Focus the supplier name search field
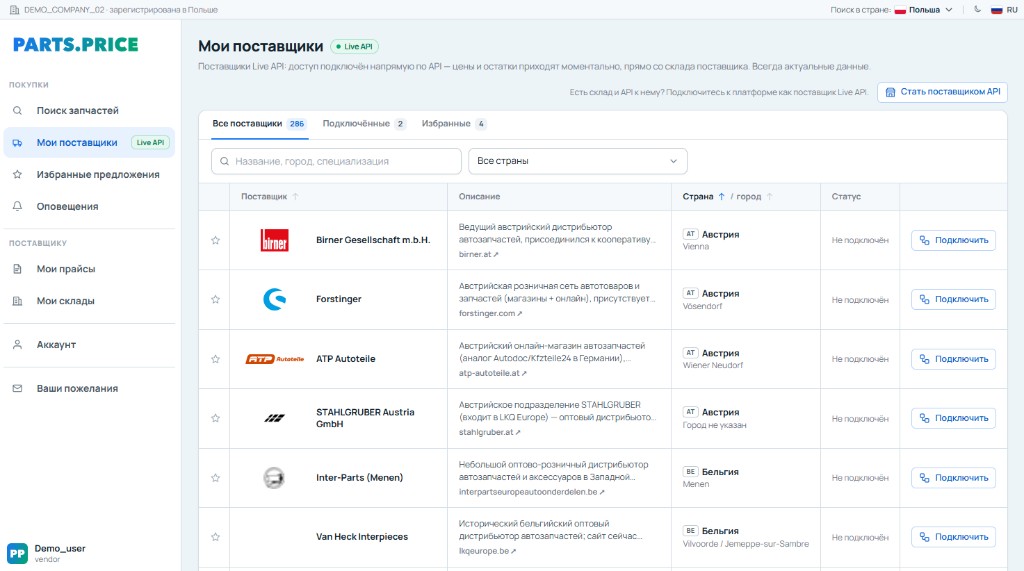1024x571 pixels. coord(336,161)
